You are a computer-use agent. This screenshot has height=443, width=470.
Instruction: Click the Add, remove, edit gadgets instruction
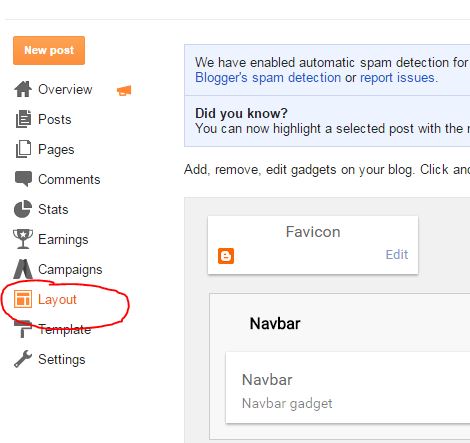327,170
